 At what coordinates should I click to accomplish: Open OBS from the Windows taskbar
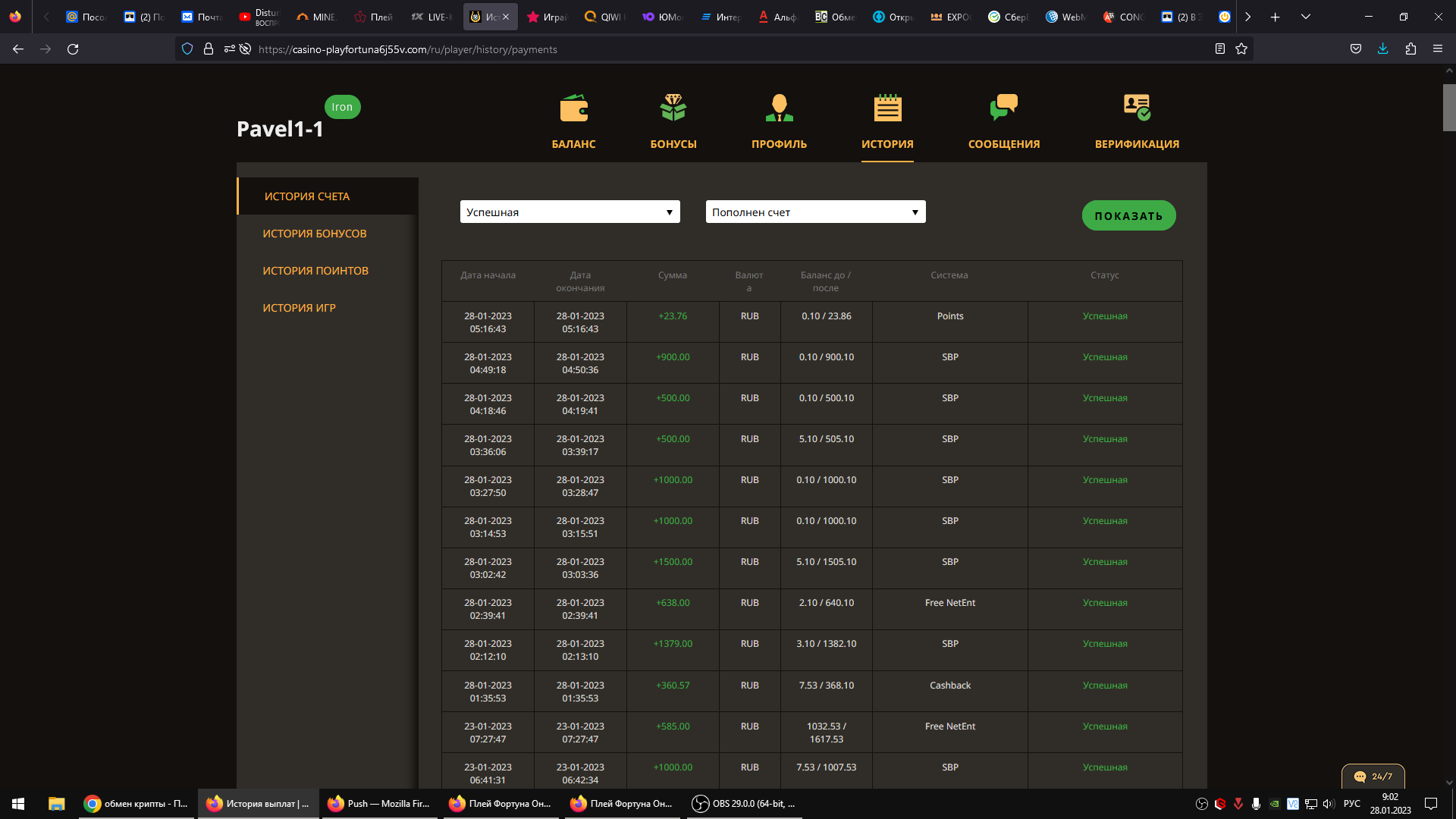[744, 804]
